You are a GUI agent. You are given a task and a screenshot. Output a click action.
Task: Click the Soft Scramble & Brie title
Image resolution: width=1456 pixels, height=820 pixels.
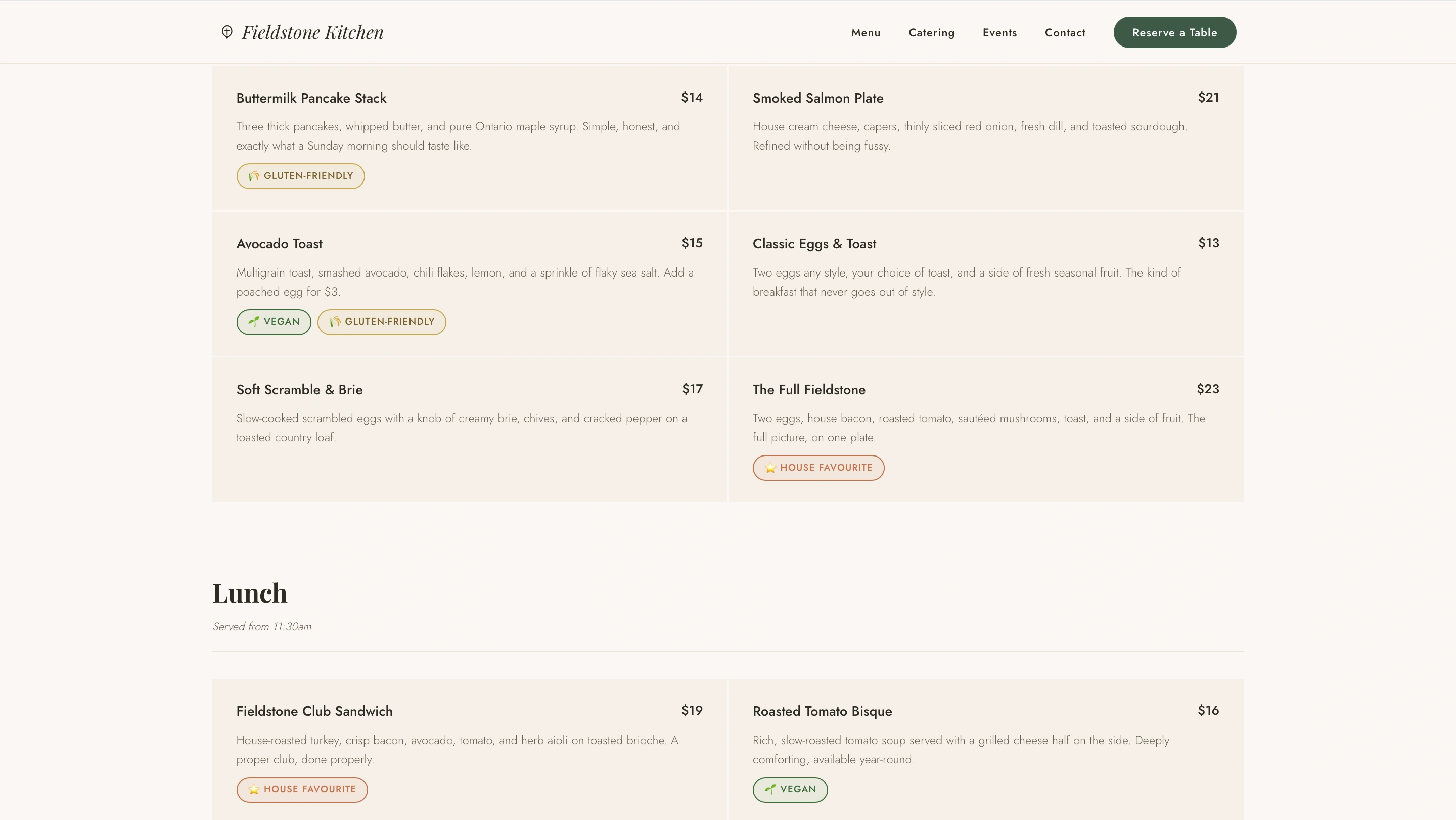299,390
